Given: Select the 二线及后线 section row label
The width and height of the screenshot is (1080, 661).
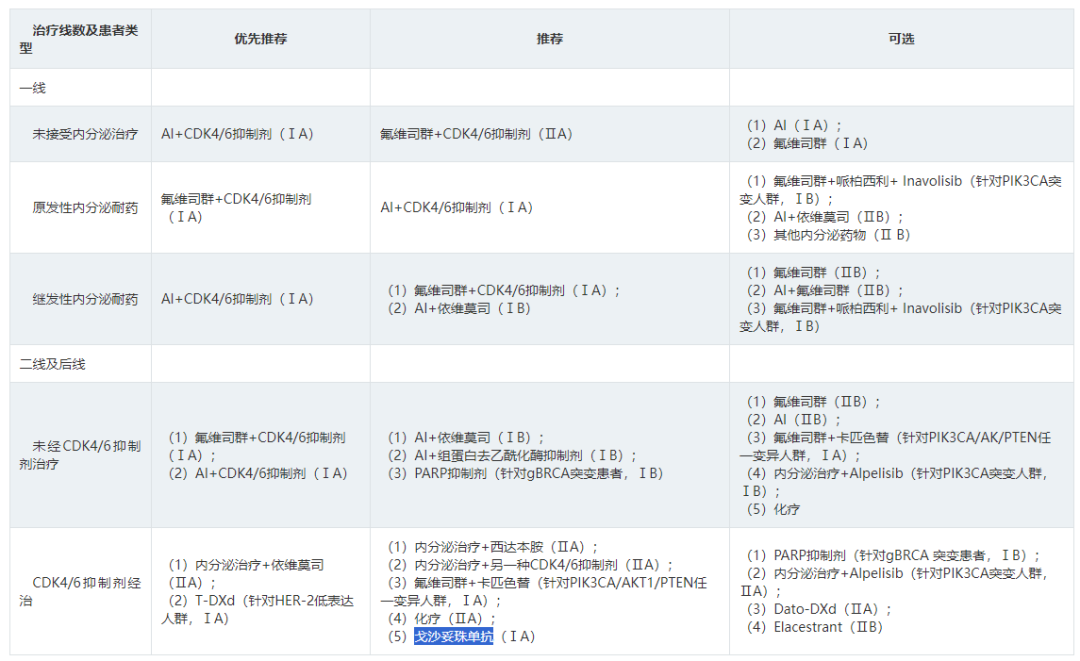Looking at the screenshot, I should coord(52,364).
